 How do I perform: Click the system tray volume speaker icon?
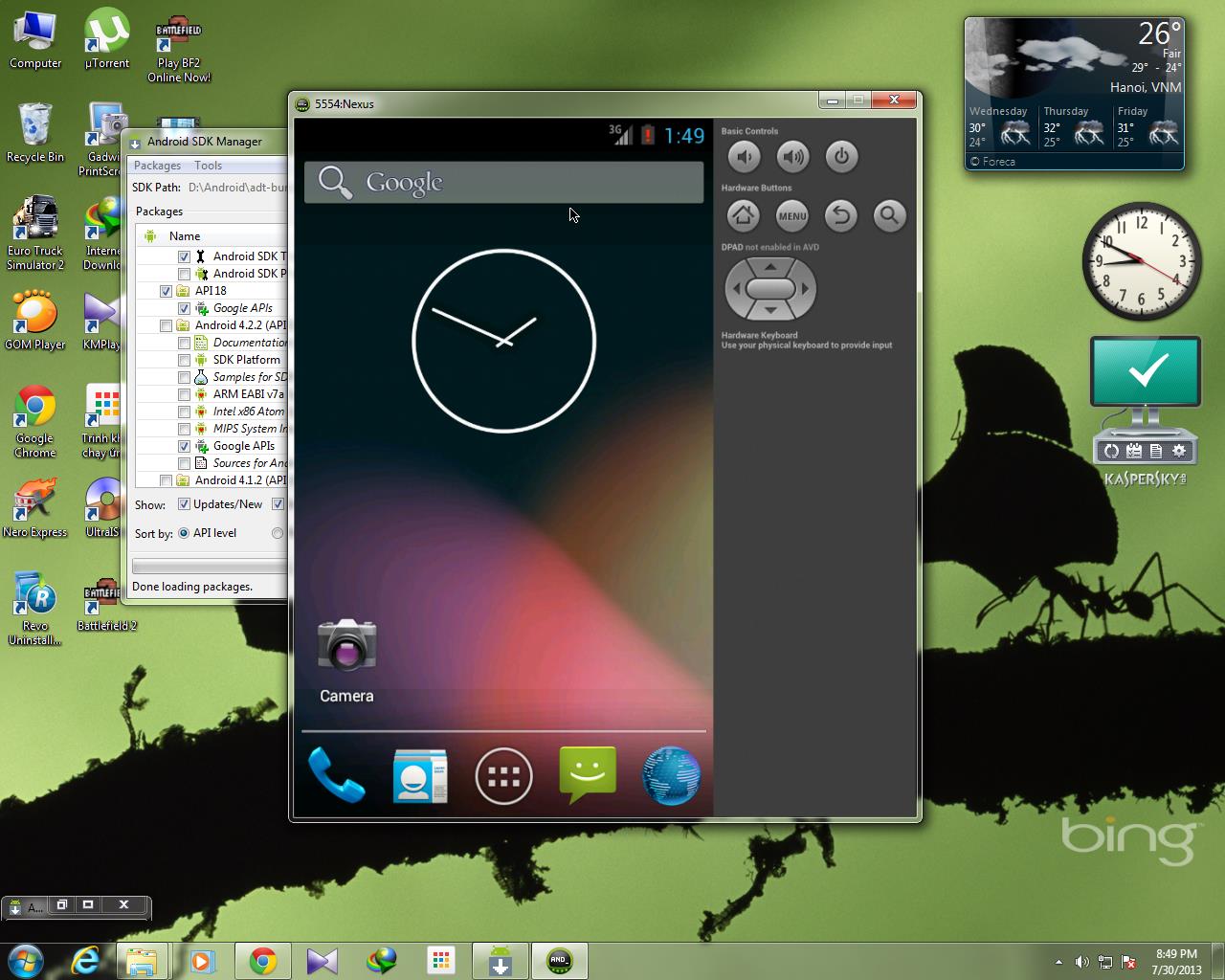pyautogui.click(x=1081, y=962)
